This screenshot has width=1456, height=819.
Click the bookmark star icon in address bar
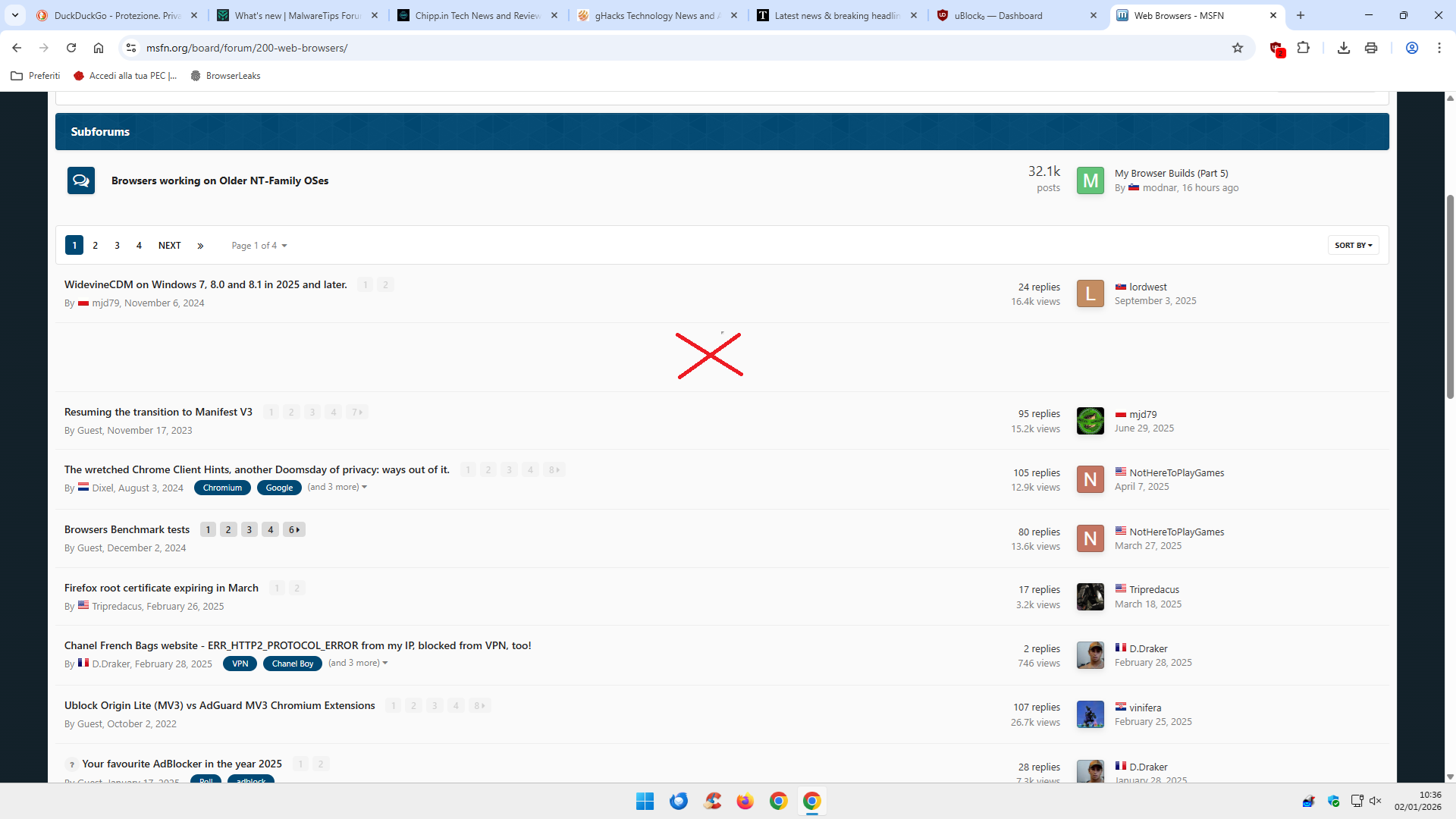[x=1238, y=48]
